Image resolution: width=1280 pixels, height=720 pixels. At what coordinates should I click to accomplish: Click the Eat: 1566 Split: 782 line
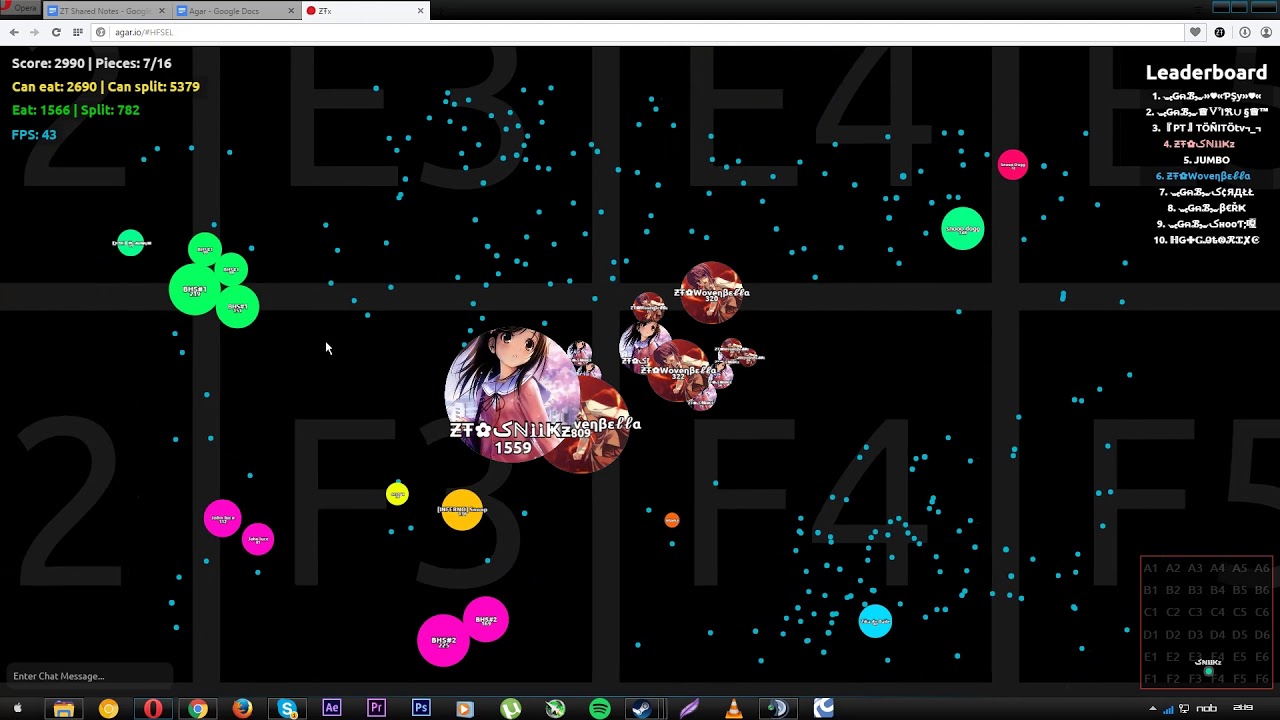pyautogui.click(x=75, y=110)
